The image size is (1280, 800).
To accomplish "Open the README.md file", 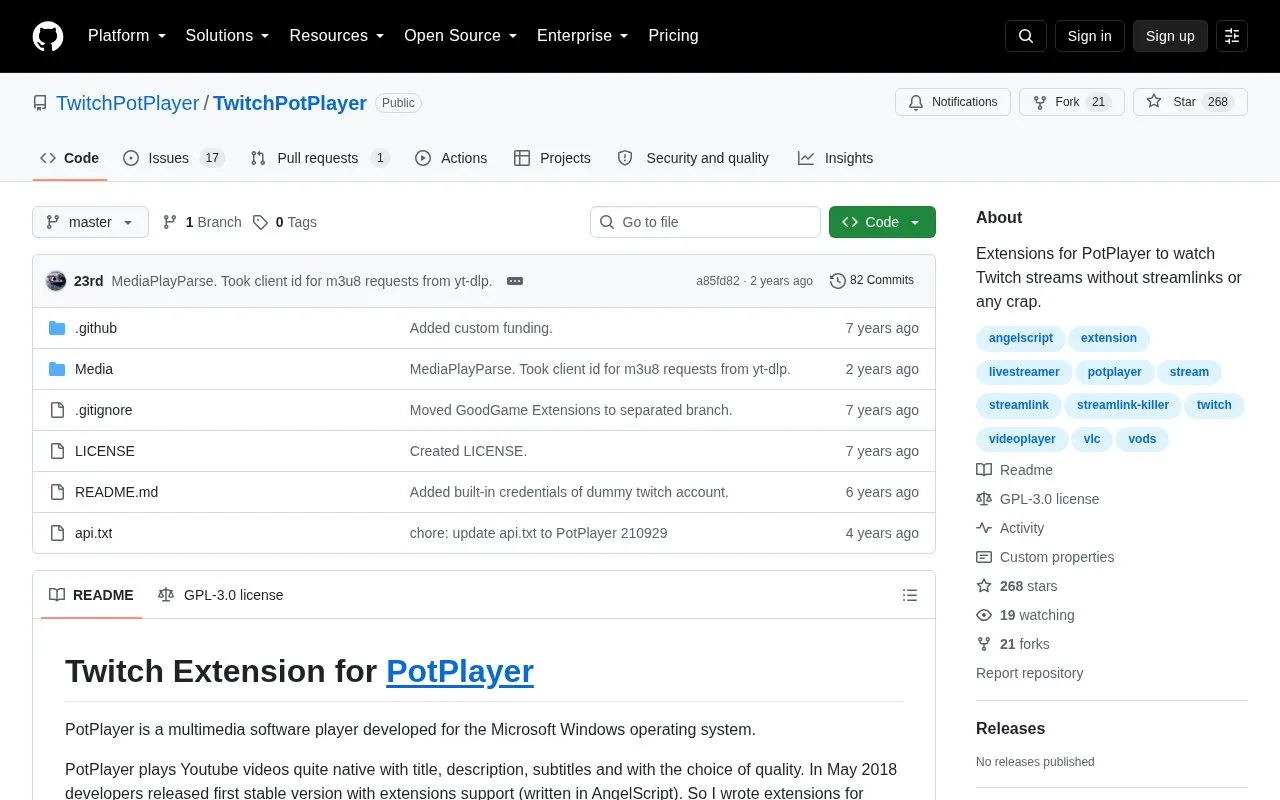I will click(116, 492).
